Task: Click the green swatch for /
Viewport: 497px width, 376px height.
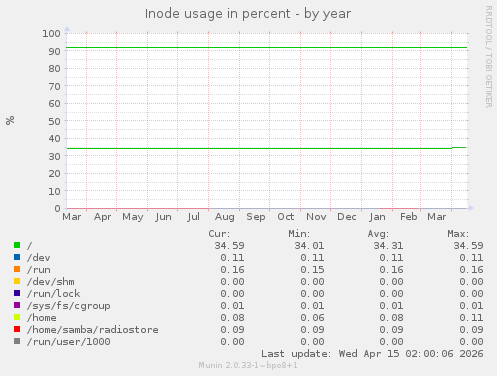Action: click(x=17, y=245)
